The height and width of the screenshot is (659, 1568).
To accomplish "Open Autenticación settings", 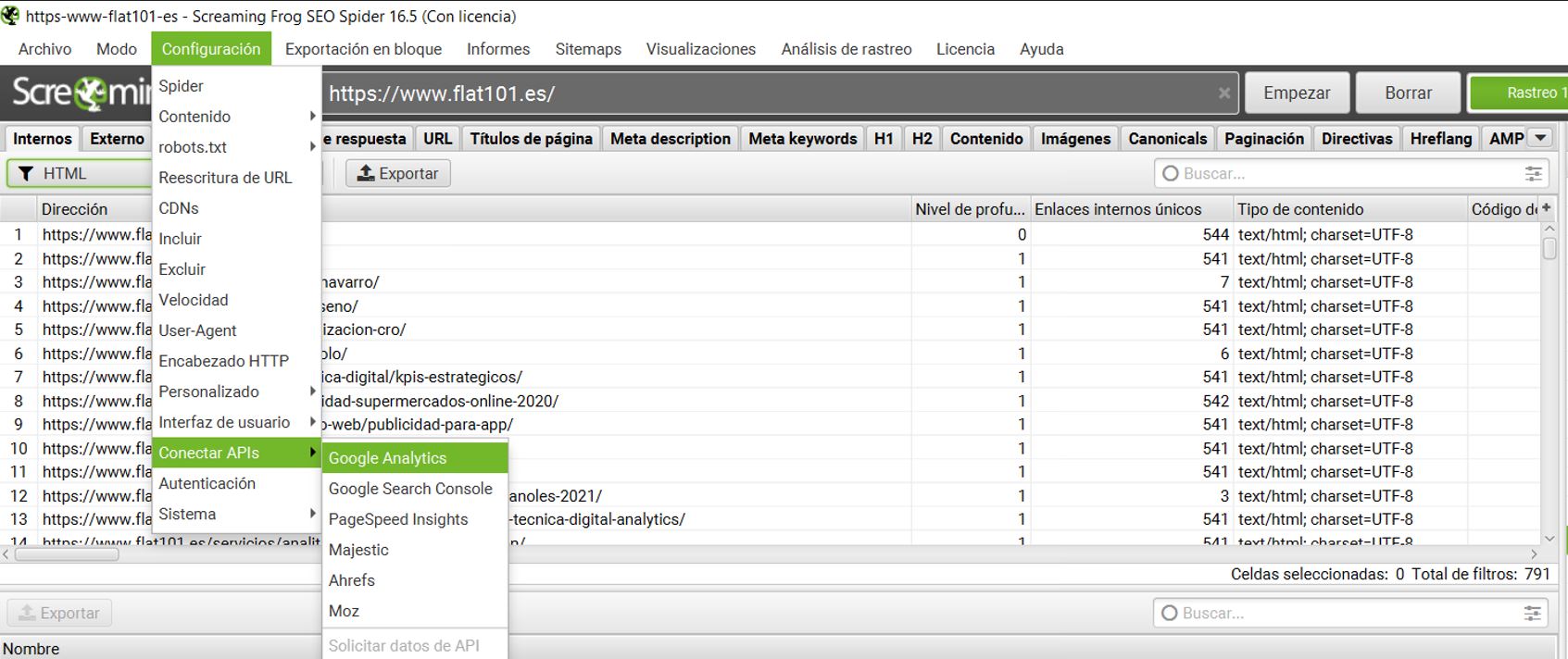I will tap(237, 483).
